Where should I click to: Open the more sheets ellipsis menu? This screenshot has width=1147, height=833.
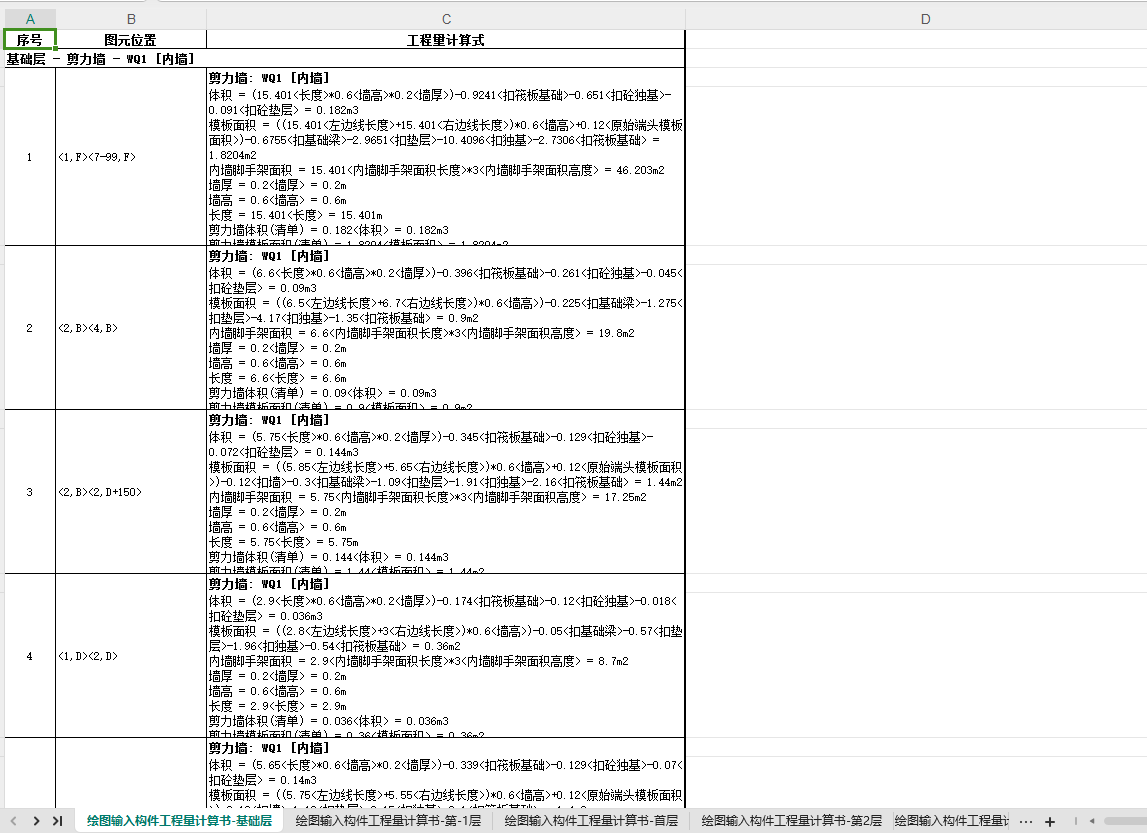coord(1026,821)
